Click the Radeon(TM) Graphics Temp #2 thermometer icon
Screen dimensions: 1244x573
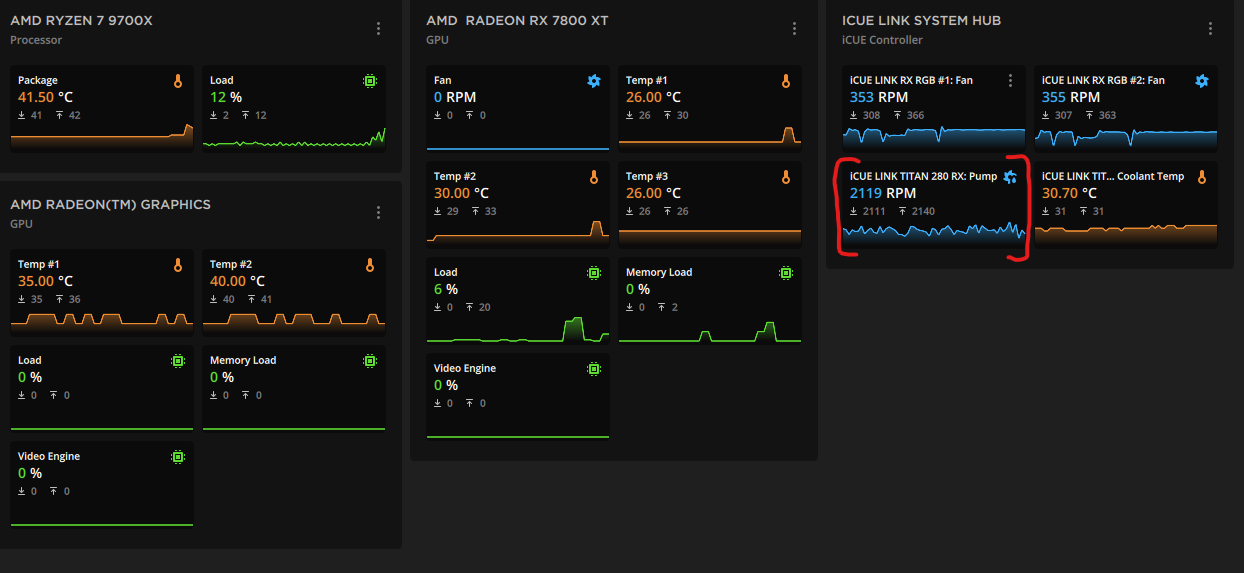[x=370, y=265]
